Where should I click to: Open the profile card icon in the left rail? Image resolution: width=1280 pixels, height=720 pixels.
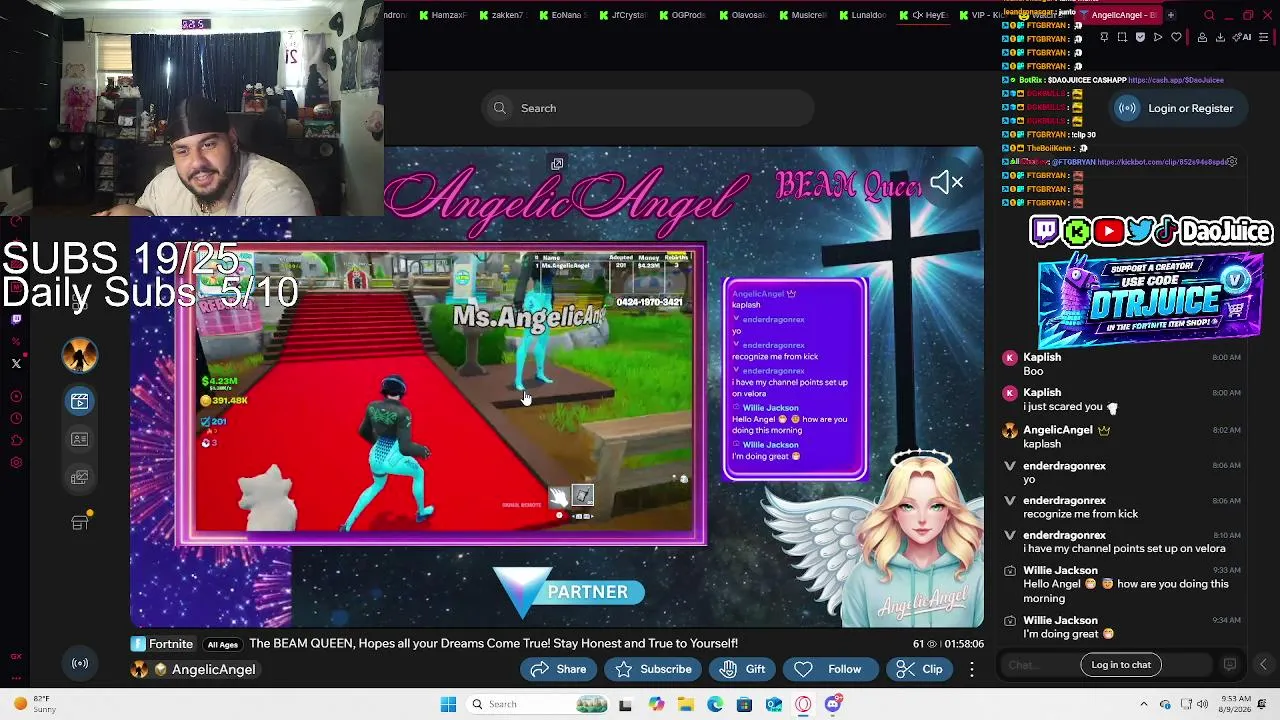(80, 439)
